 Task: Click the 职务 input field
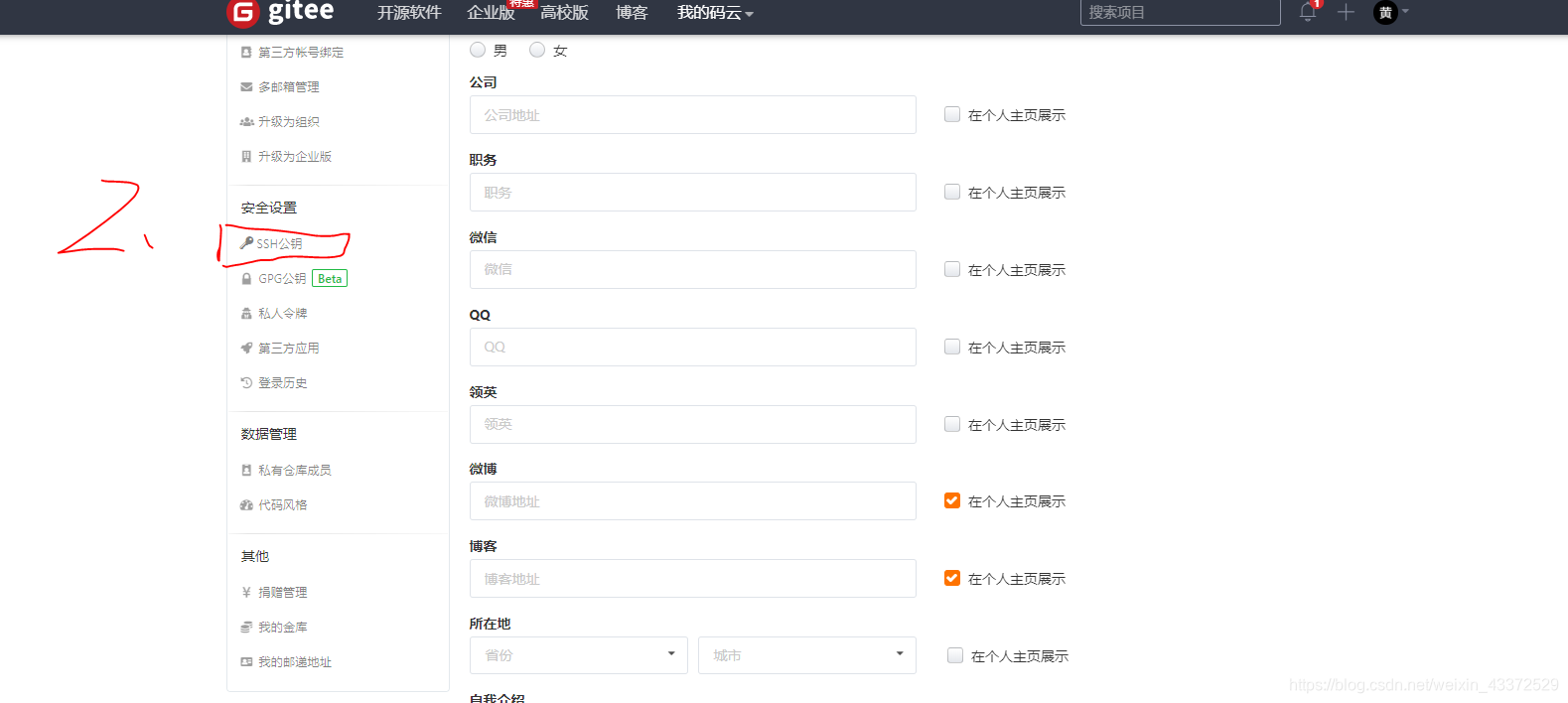pyautogui.click(x=693, y=192)
